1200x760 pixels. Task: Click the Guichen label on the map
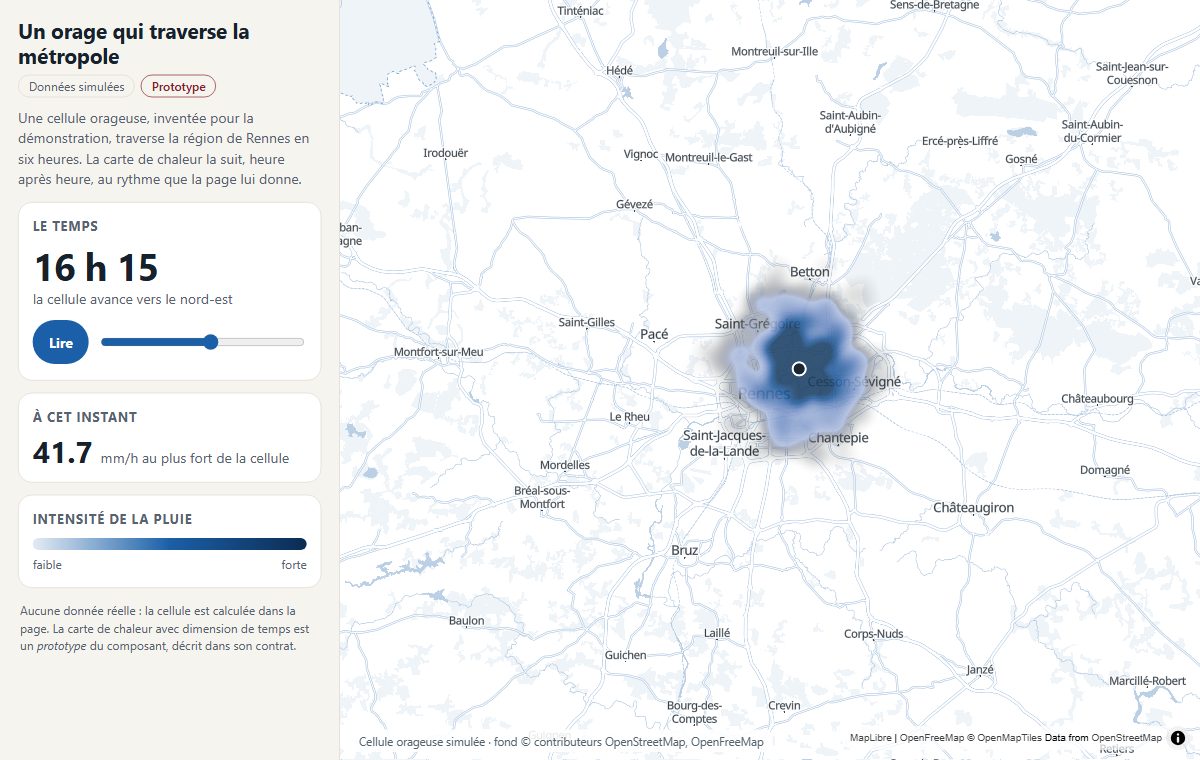(626, 655)
